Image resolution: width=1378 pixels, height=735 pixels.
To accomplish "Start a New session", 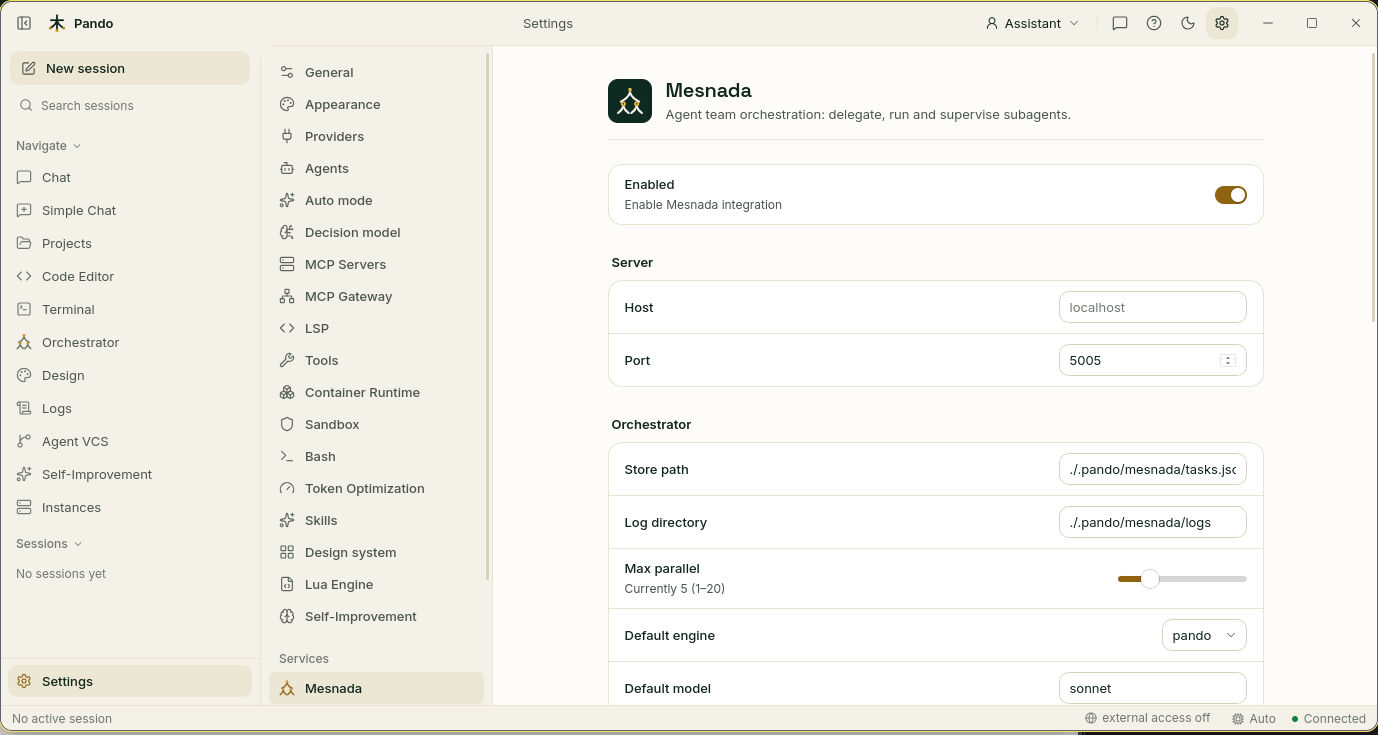I will pos(130,68).
